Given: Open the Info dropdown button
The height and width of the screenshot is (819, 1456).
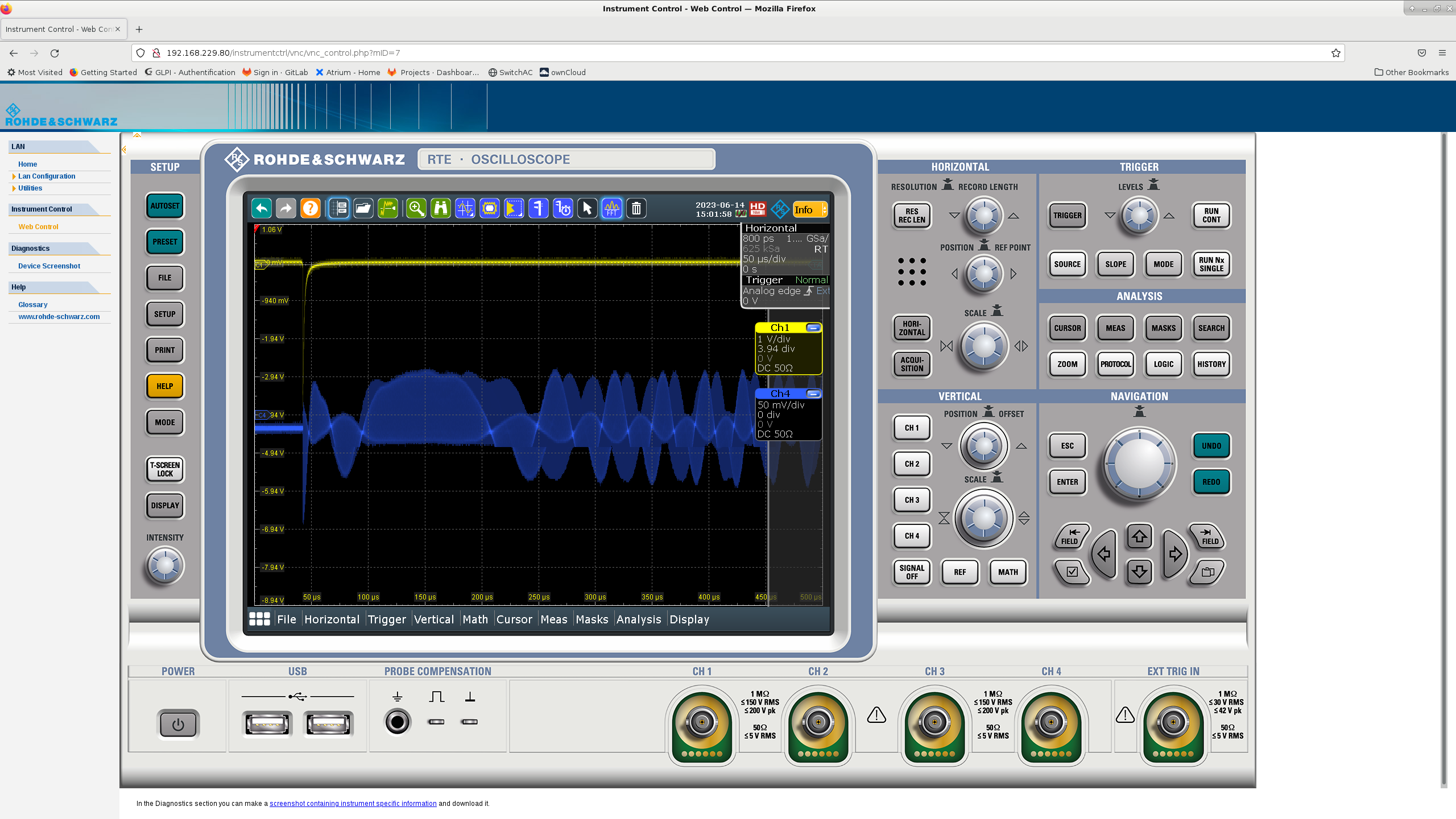Looking at the screenshot, I should pyautogui.click(x=809, y=209).
